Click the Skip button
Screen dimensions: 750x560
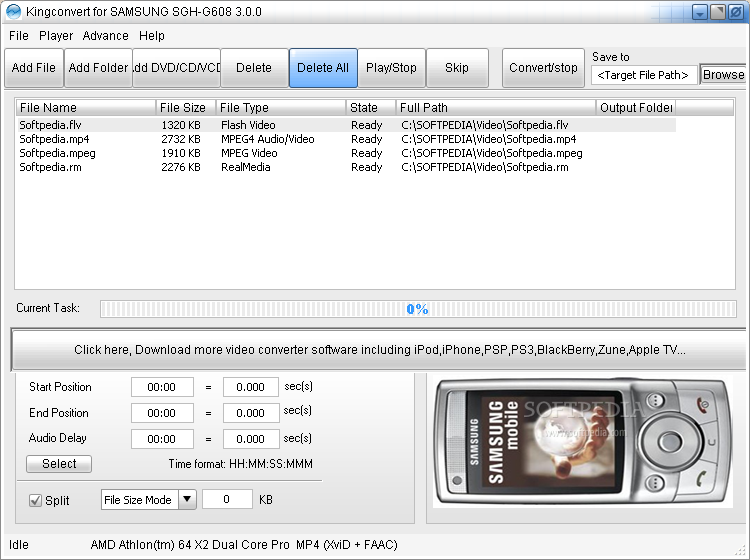(457, 68)
